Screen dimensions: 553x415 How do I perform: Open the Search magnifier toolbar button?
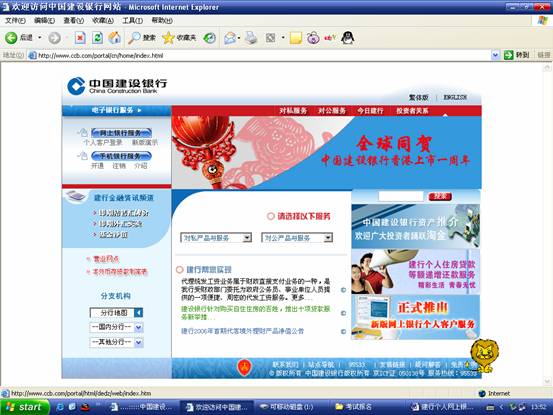click(x=142, y=38)
